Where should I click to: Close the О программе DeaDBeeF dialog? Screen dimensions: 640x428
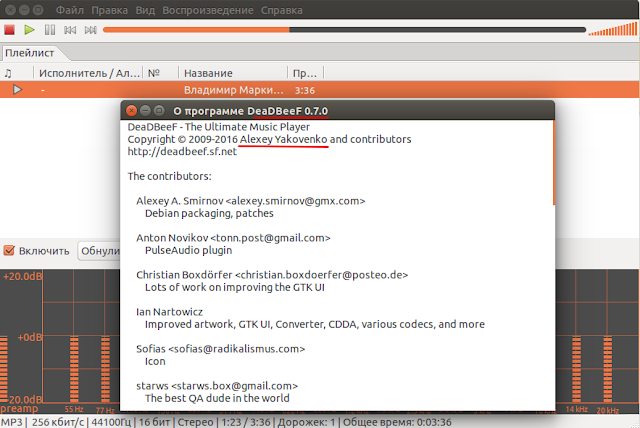tap(131, 111)
